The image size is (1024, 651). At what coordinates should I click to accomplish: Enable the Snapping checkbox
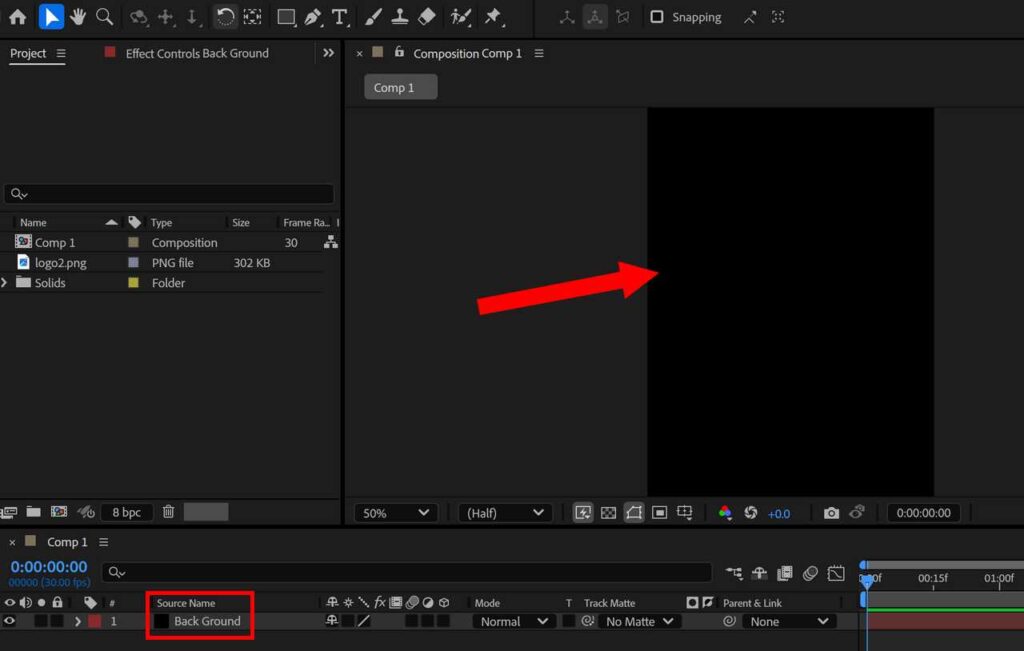657,17
